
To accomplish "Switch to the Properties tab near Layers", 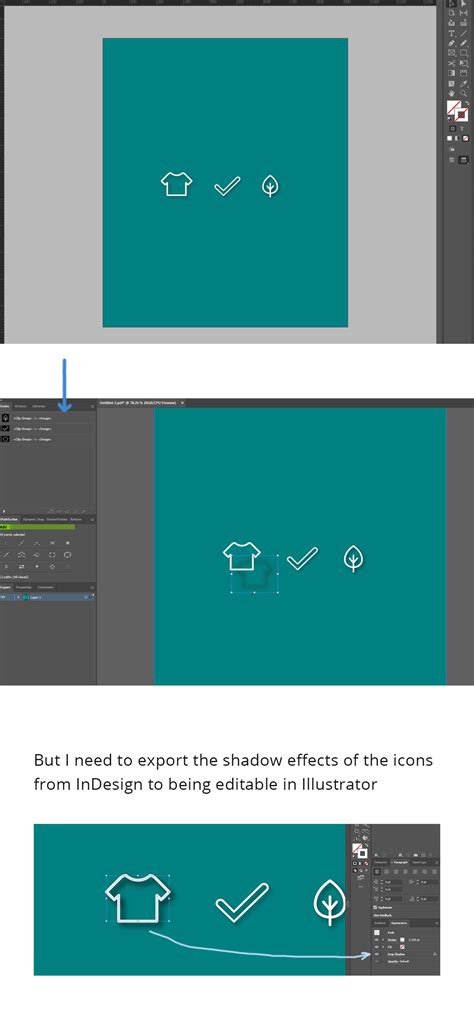I will (24, 587).
